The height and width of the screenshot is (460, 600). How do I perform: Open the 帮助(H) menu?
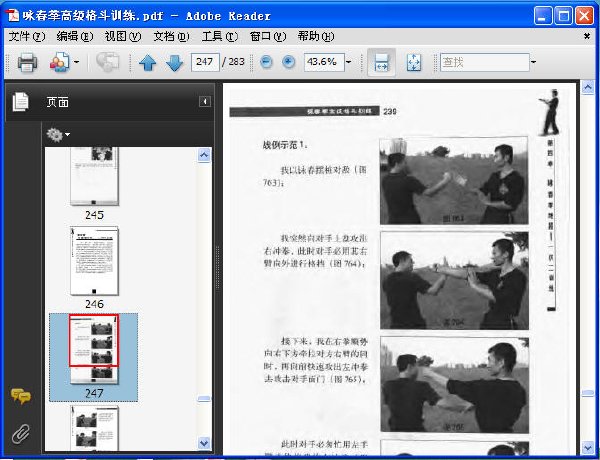[x=316, y=37]
